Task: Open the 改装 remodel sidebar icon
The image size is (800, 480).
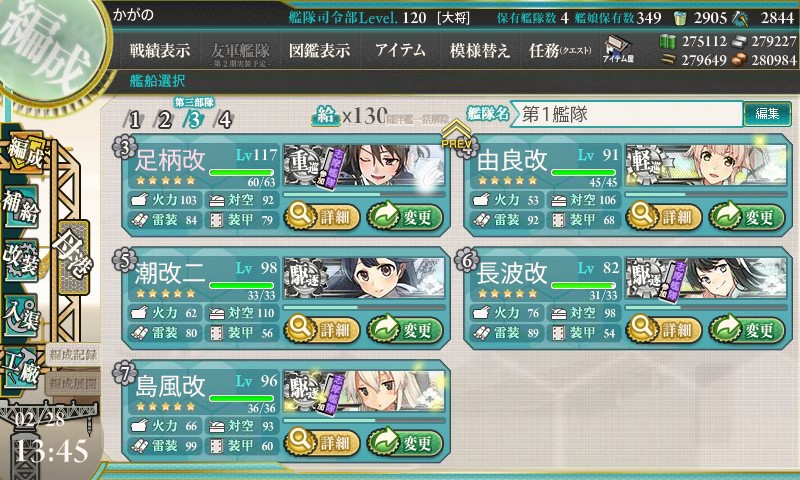Action: pos(21,259)
